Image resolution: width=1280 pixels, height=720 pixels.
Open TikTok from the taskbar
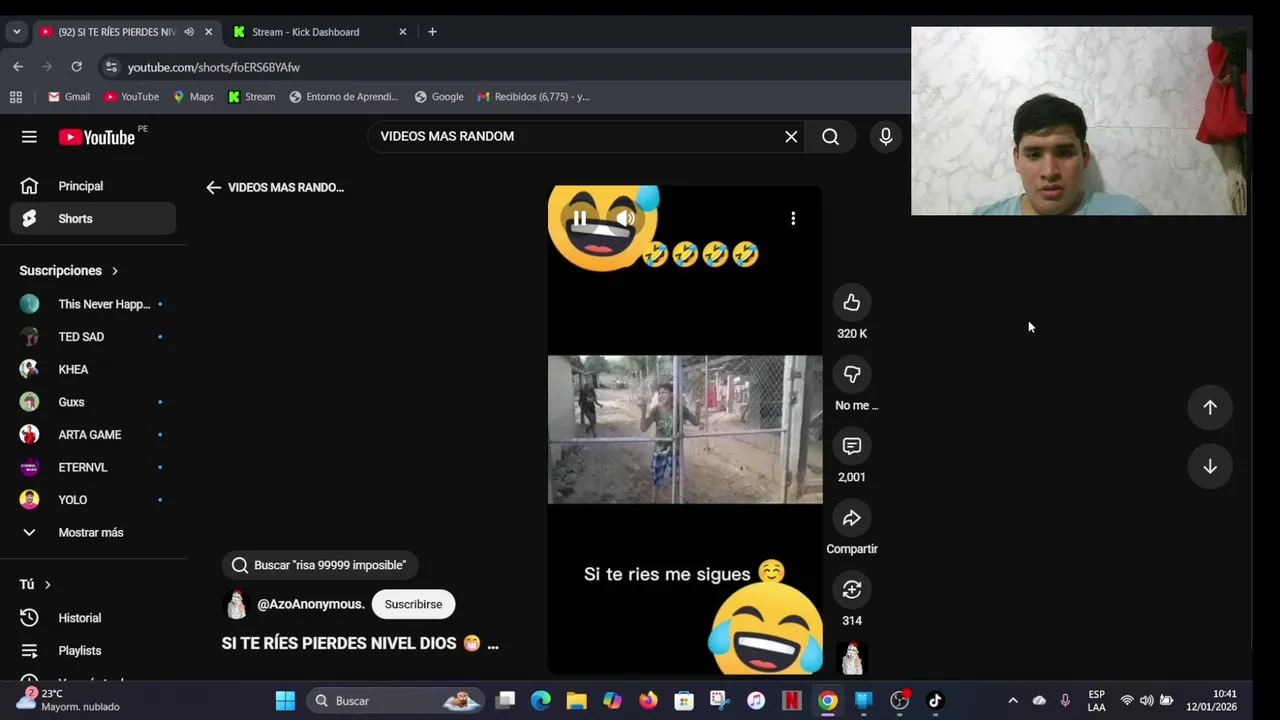[935, 701]
